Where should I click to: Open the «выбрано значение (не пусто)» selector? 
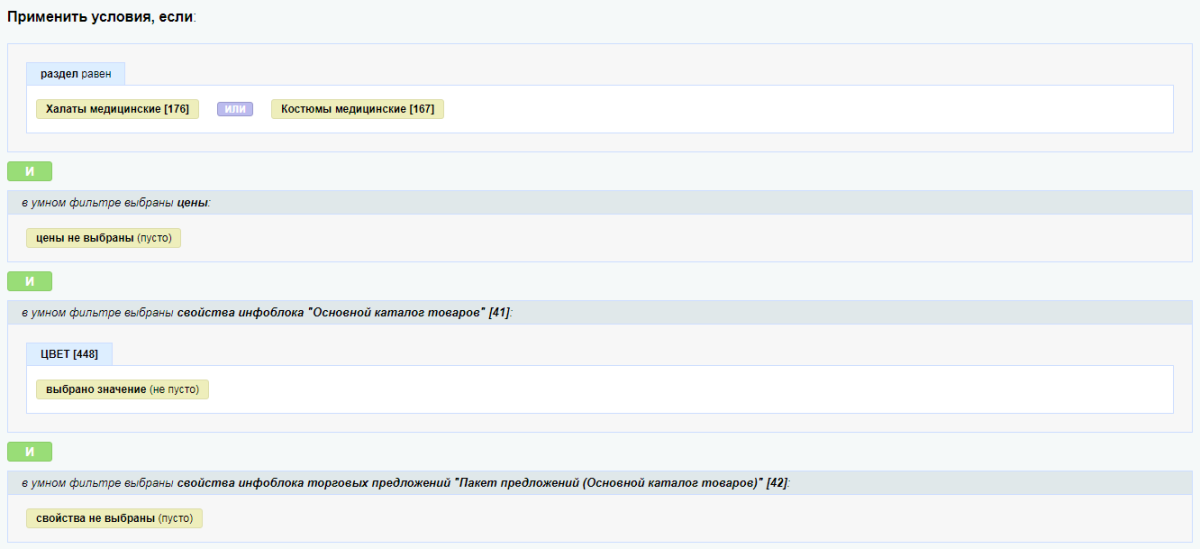tap(122, 389)
